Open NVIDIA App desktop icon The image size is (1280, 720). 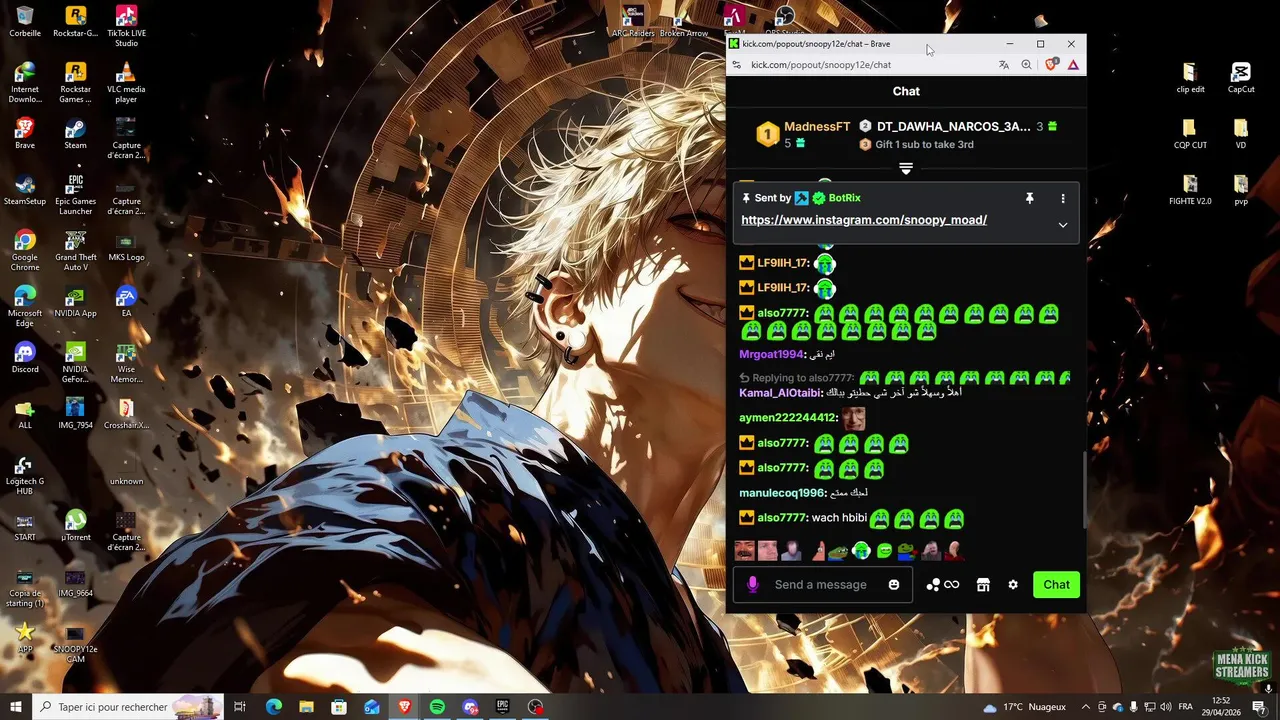[x=75, y=302]
